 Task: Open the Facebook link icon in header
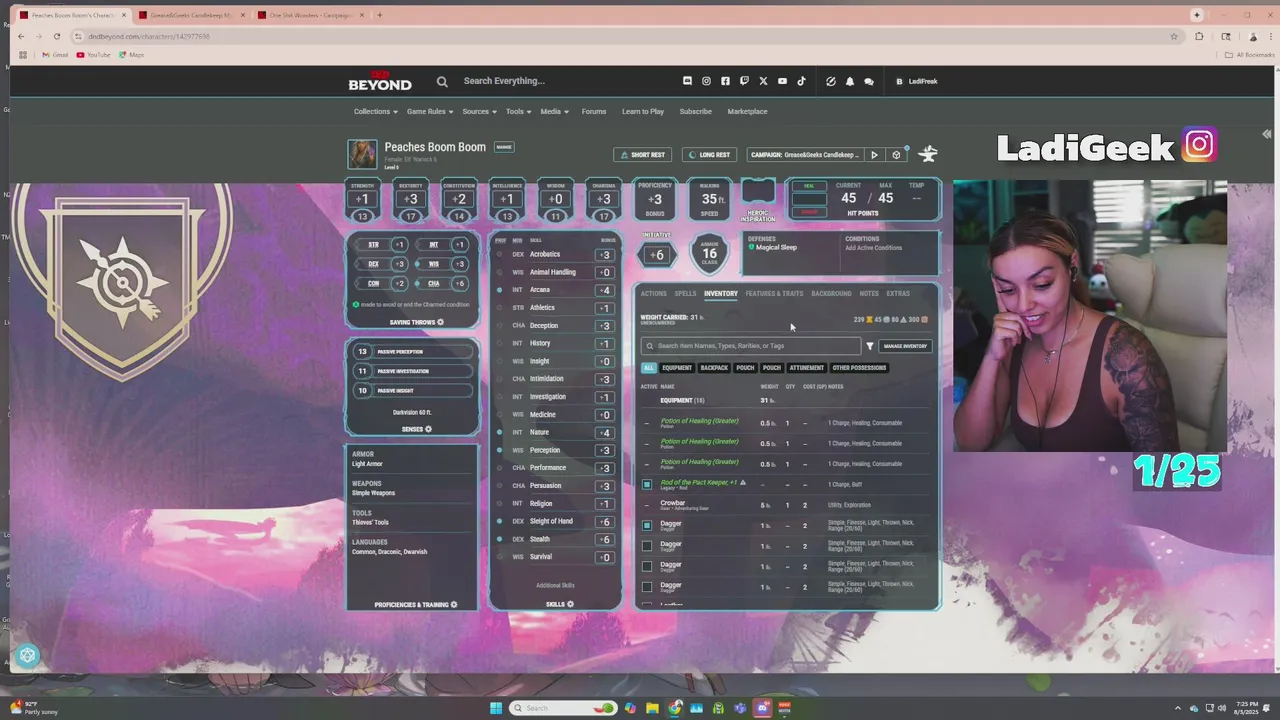725,81
